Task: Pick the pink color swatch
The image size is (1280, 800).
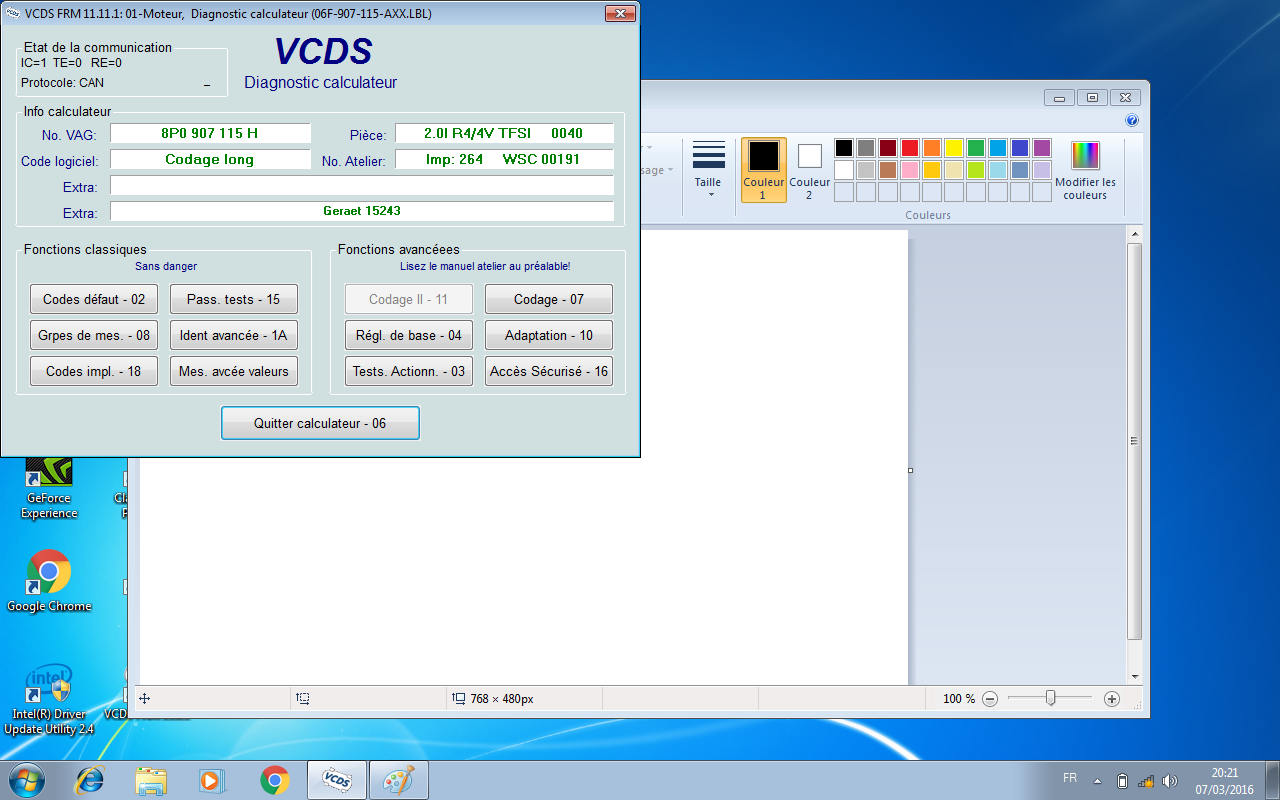Action: pos(910,170)
